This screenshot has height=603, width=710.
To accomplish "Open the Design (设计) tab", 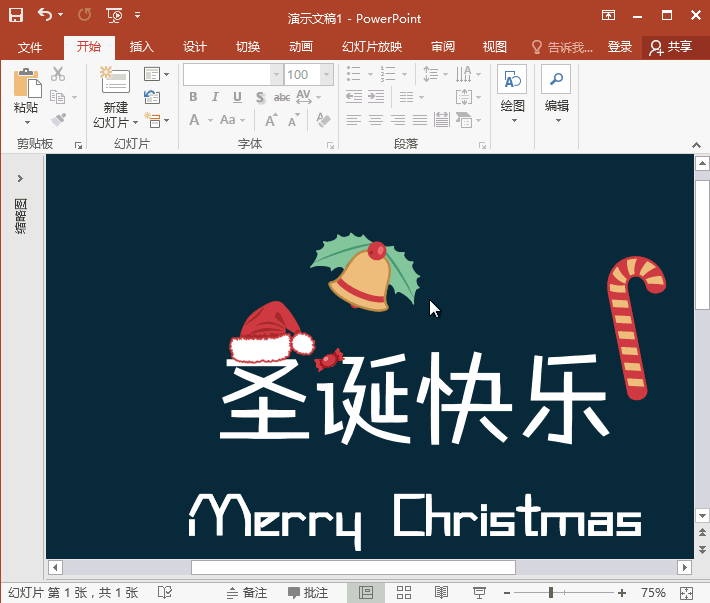I will [195, 47].
